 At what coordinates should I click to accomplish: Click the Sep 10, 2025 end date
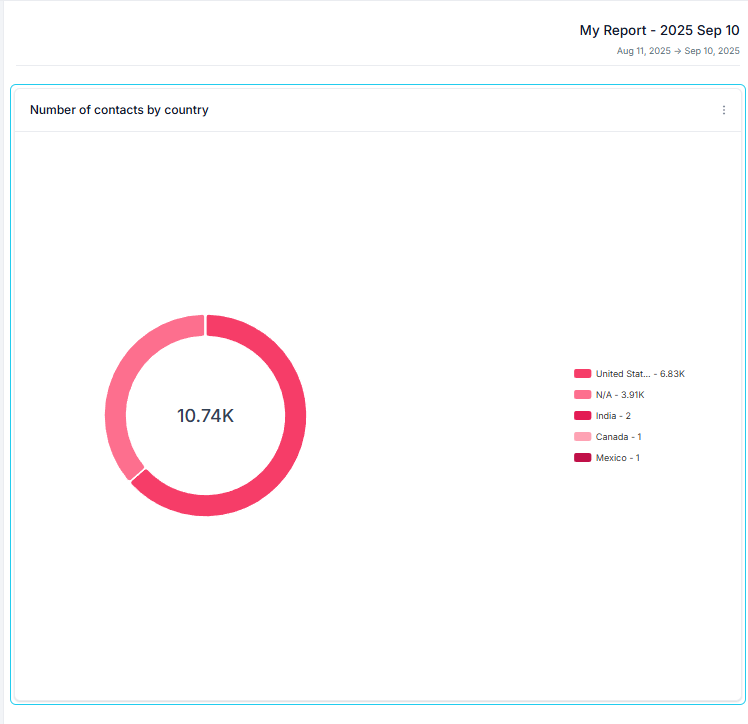point(712,51)
